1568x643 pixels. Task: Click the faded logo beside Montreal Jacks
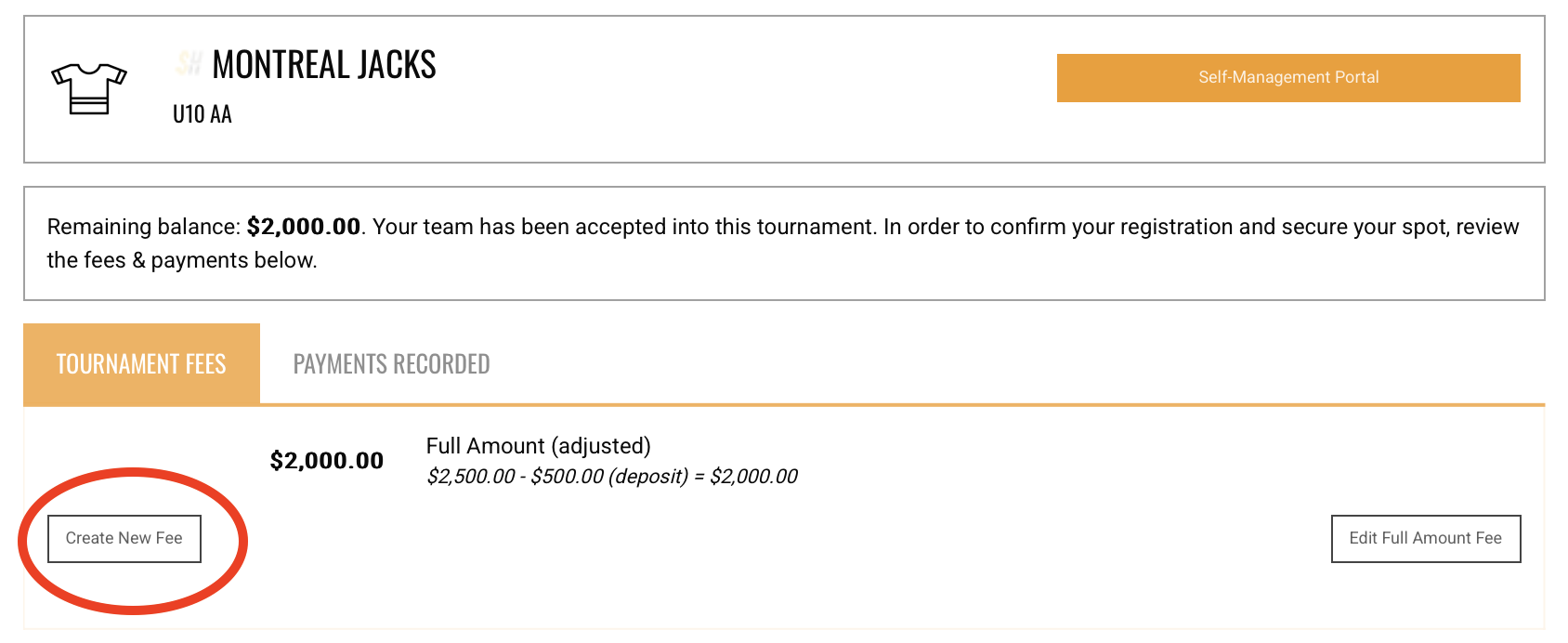189,63
